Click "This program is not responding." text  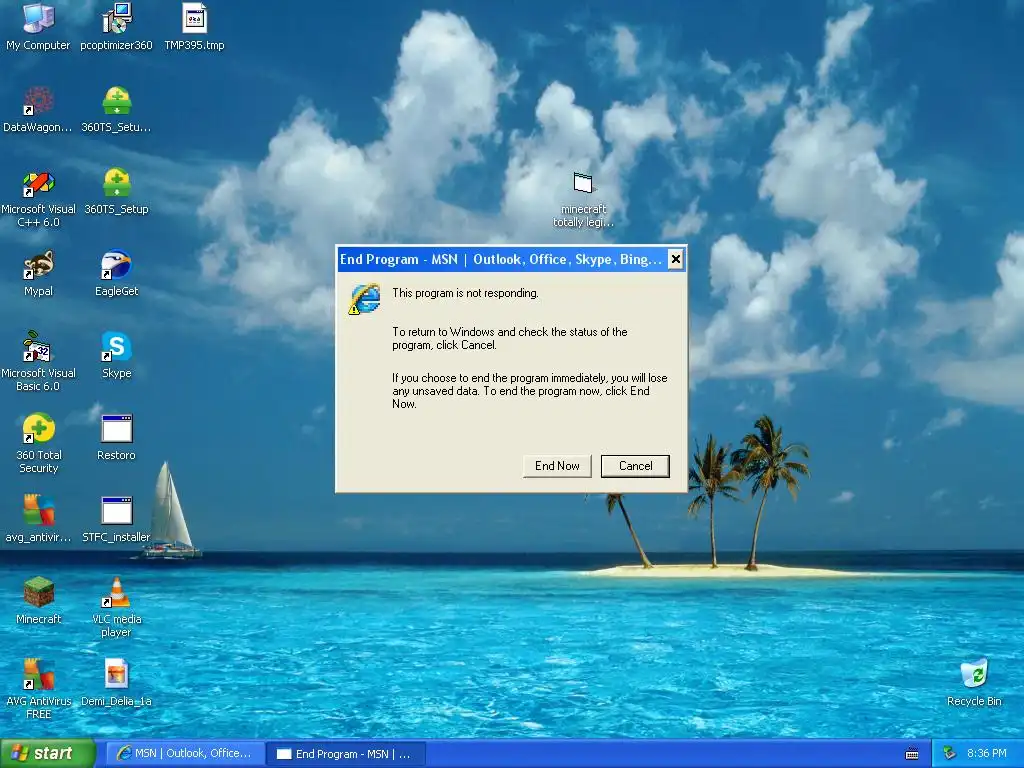[465, 293]
